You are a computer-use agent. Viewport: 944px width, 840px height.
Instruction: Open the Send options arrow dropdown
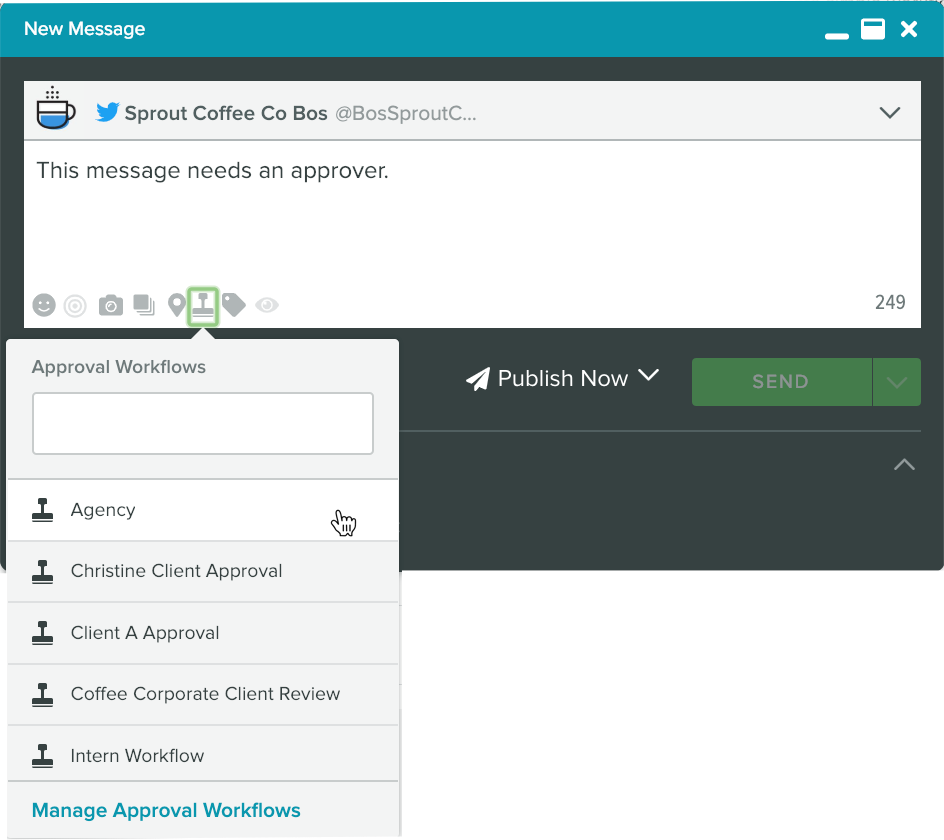896,382
